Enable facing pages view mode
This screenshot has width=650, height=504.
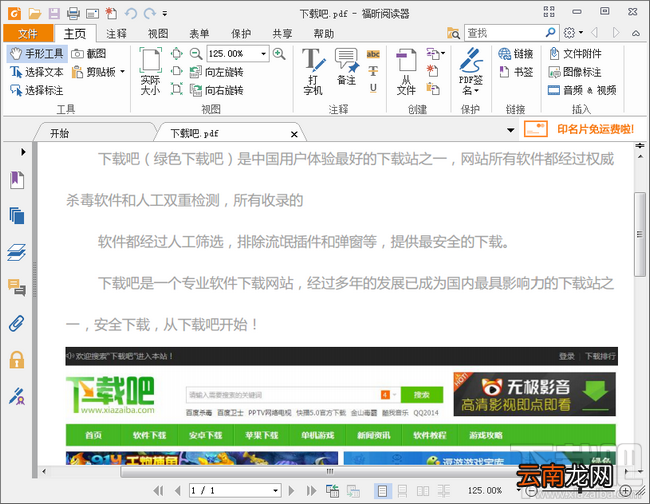click(423, 491)
